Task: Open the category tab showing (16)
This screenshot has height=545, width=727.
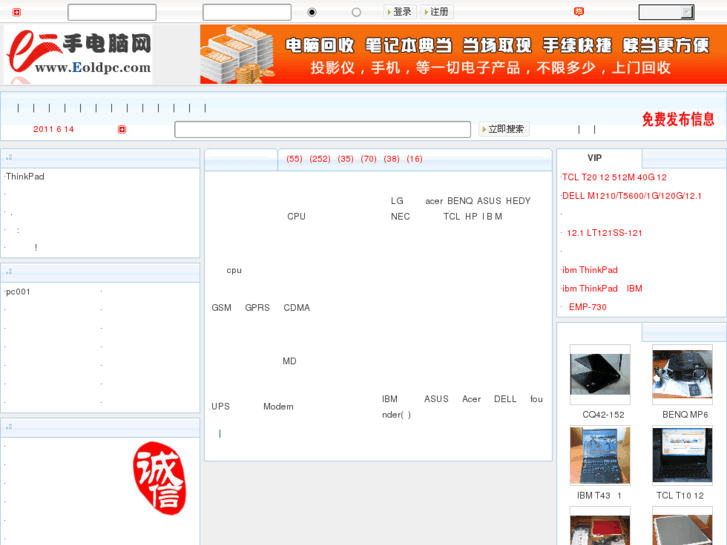Action: click(x=415, y=159)
